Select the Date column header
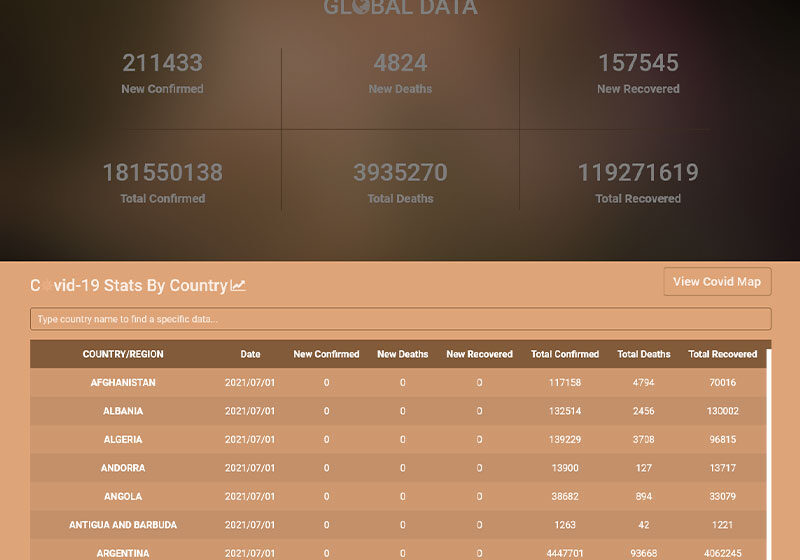 [x=250, y=354]
